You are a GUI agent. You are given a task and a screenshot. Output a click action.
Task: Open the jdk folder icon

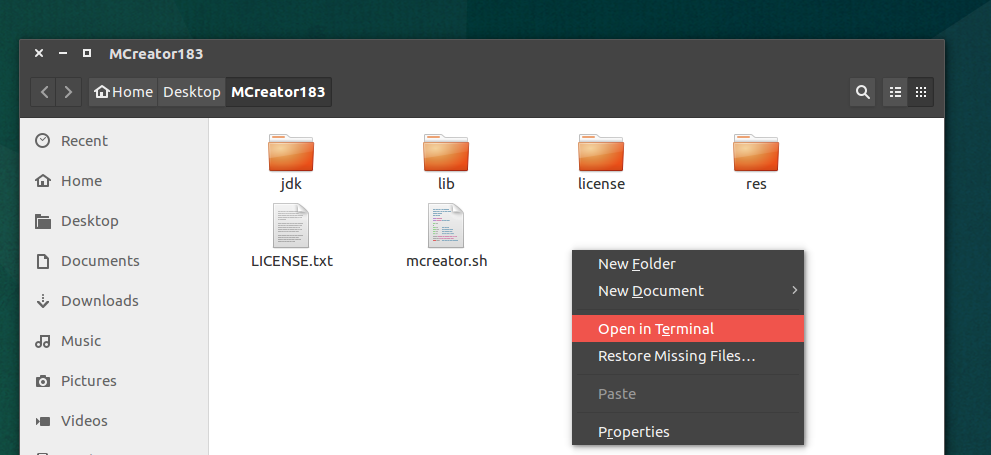coord(291,152)
